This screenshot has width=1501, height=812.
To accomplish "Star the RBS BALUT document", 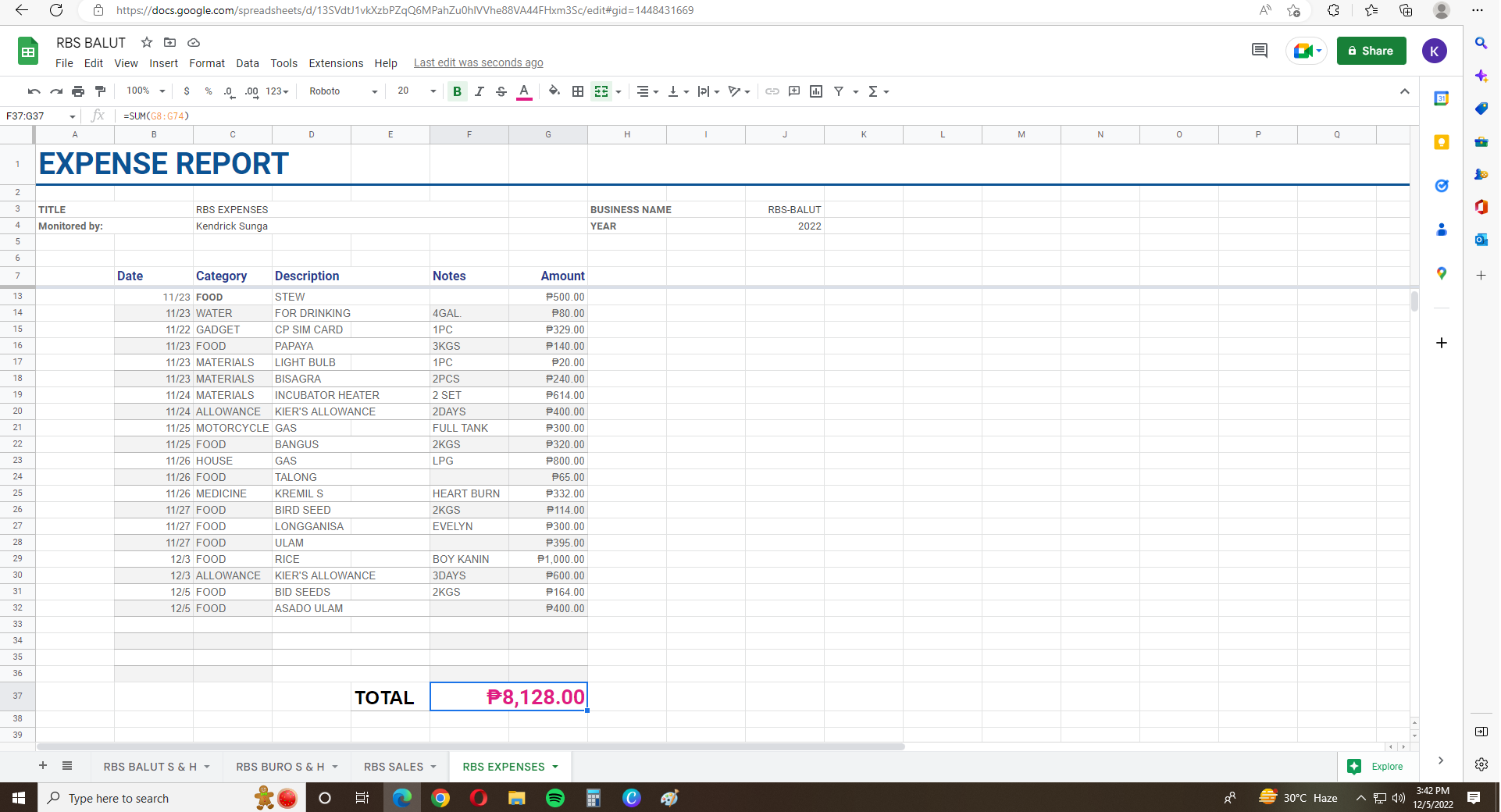I will coord(146,42).
